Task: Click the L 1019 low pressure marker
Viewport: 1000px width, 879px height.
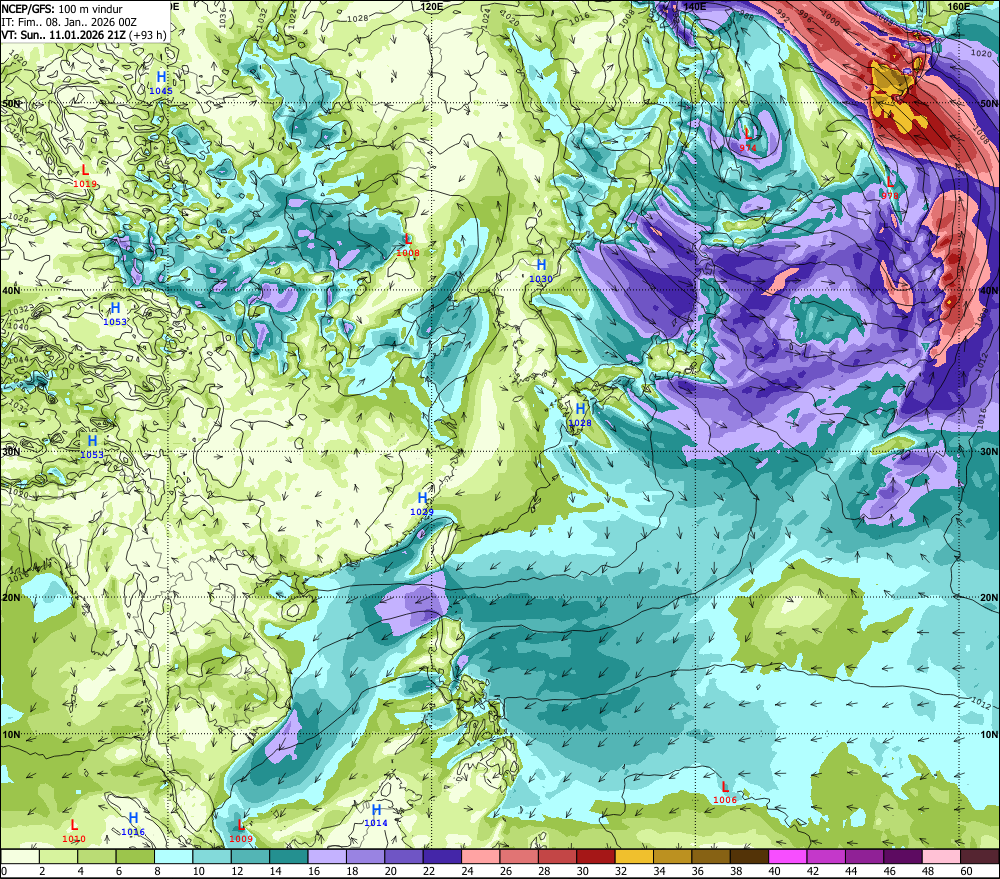Action: click(x=85, y=176)
